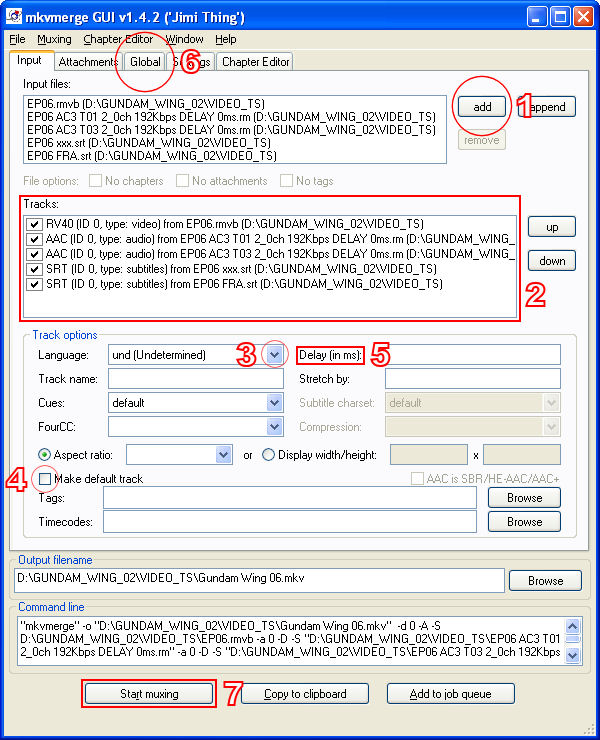The image size is (600, 740).
Task: Open the Aspect ratio dropdown
Action: coord(224,455)
